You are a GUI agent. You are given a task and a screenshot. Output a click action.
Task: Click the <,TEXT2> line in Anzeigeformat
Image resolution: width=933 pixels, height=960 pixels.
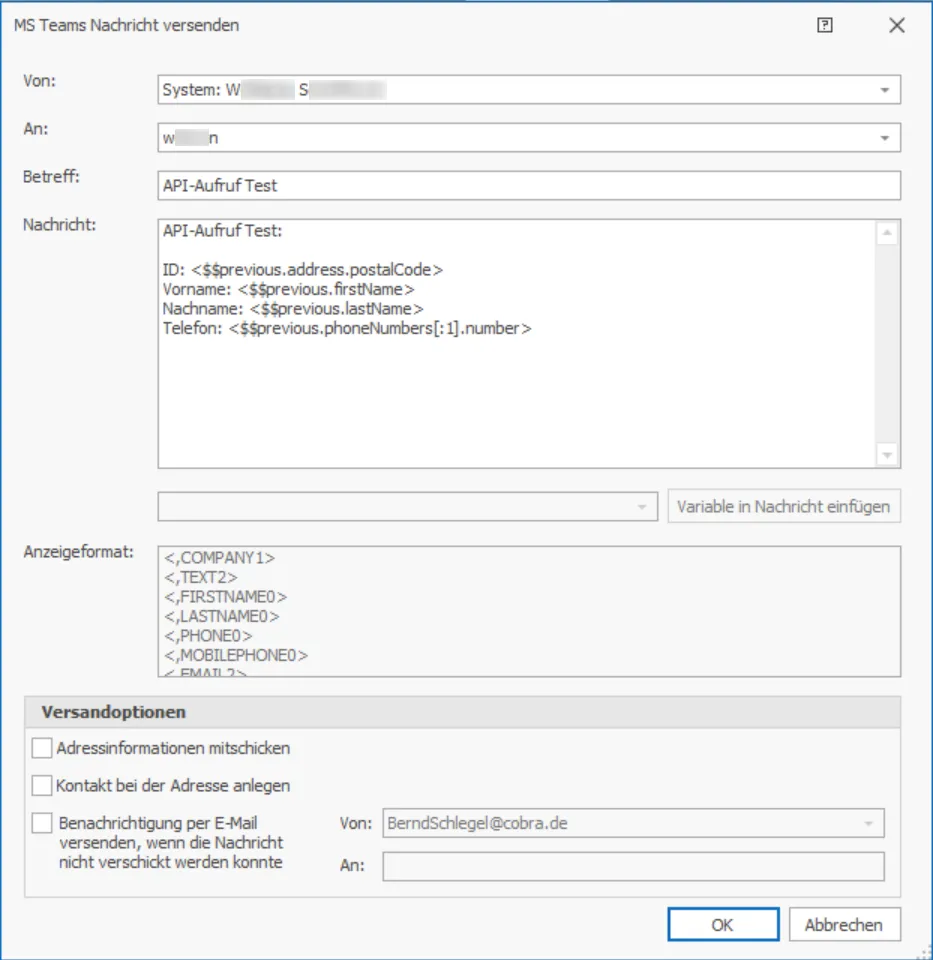tap(200, 577)
